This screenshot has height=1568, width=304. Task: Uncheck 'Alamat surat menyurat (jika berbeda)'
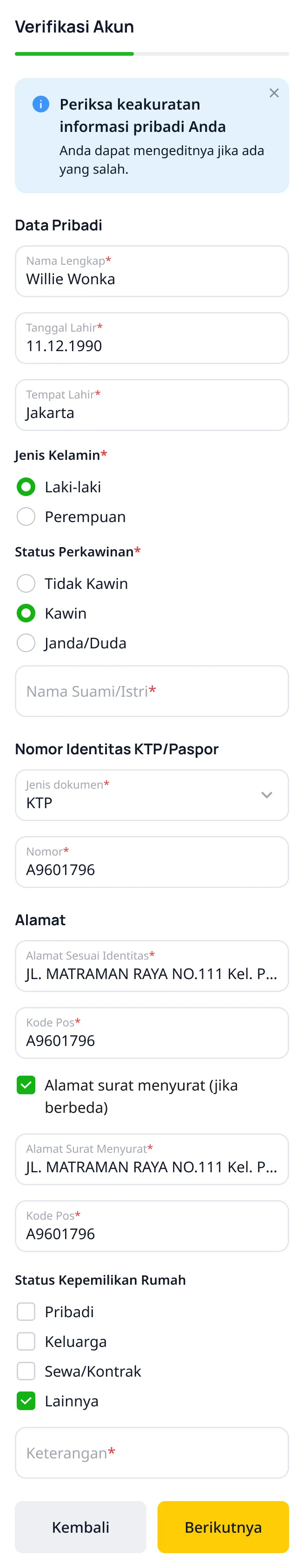[x=26, y=1085]
